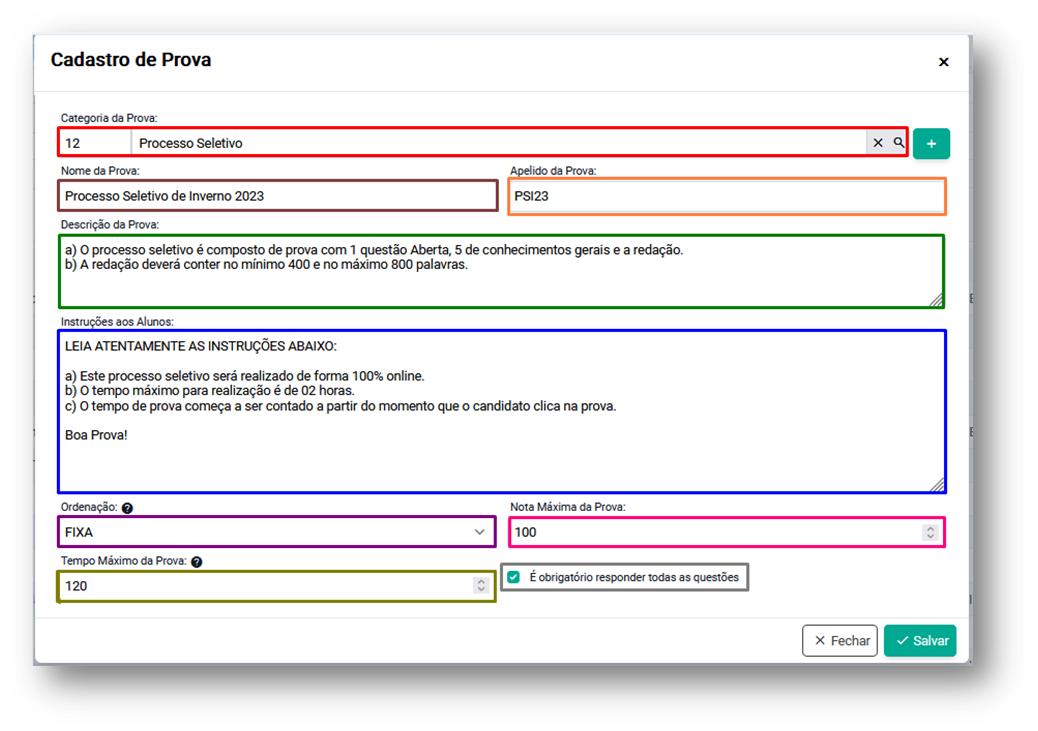Decrease Tempo Máximo with down arrow
The height and width of the screenshot is (731, 1038).
[481, 590]
